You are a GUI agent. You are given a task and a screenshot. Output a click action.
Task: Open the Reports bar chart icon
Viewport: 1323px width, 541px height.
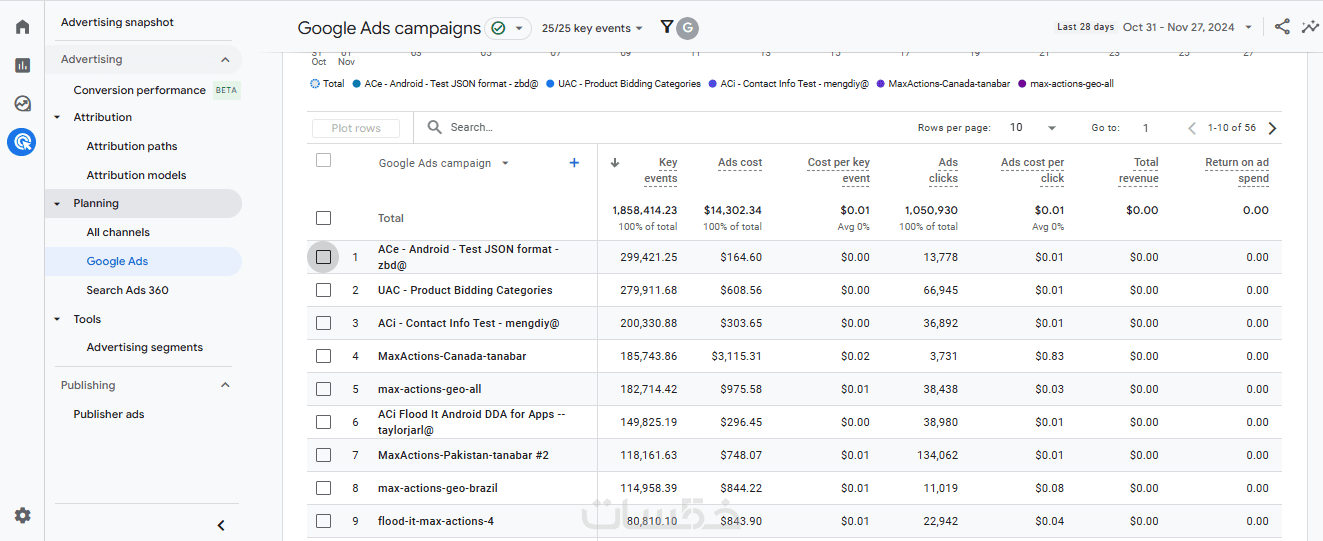22,65
